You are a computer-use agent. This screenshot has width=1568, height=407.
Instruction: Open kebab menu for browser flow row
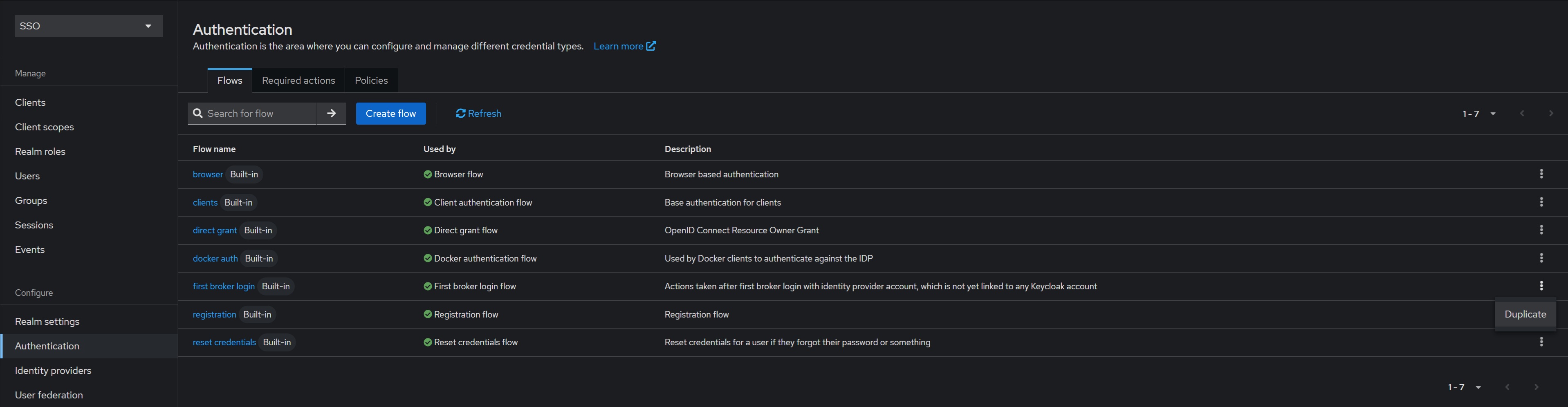[1541, 174]
